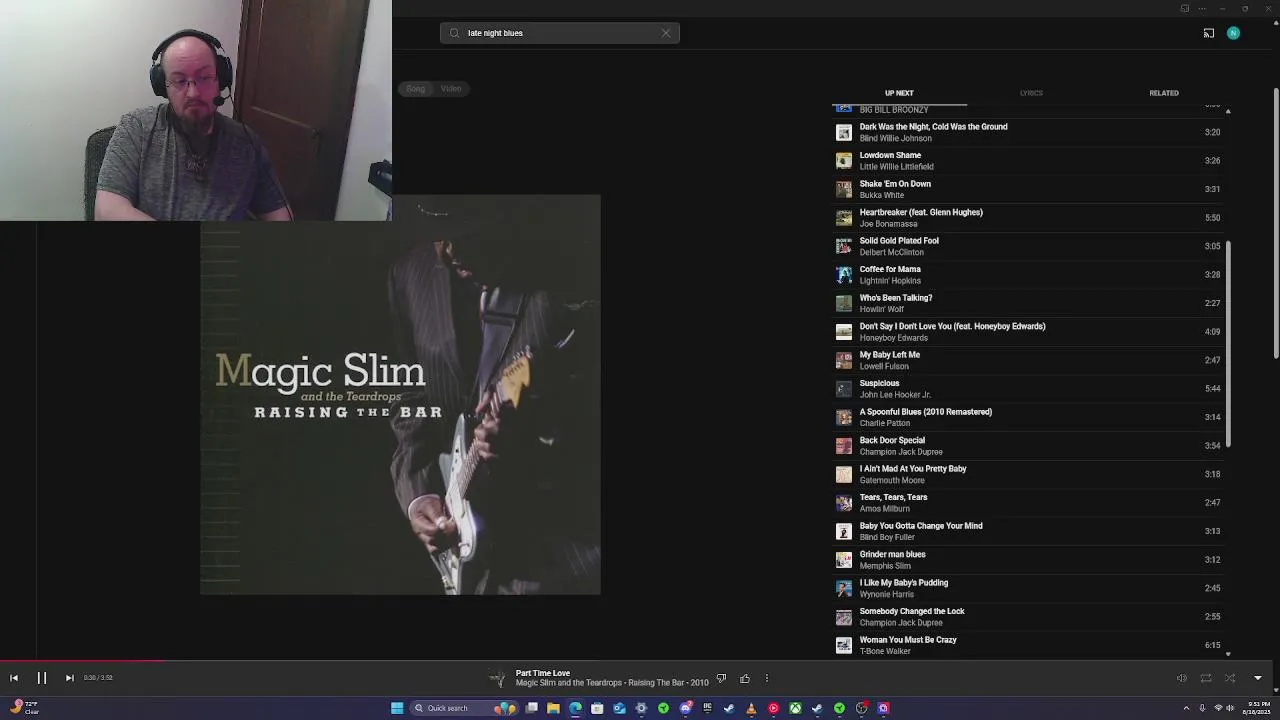
Task: Click the Blind Willie Johnson thumbnail in queue
Action: coord(844,132)
